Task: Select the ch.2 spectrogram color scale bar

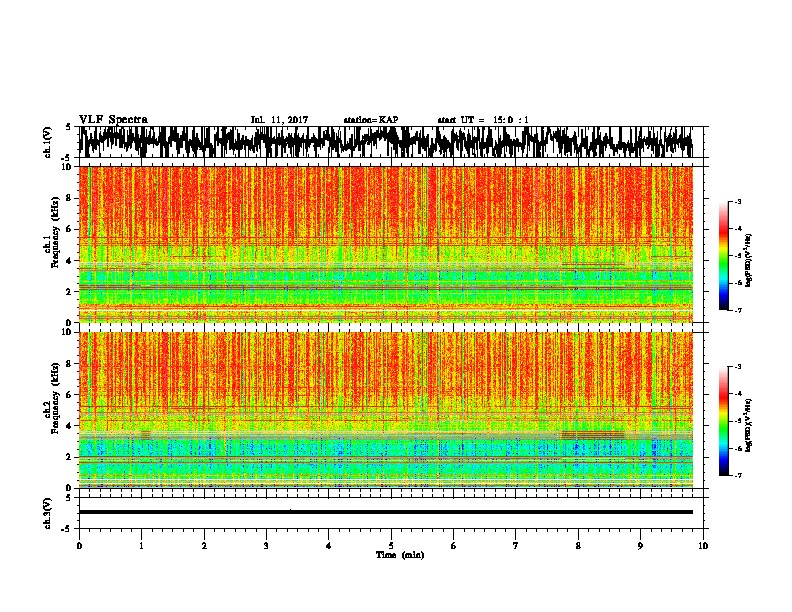Action: 723,421
